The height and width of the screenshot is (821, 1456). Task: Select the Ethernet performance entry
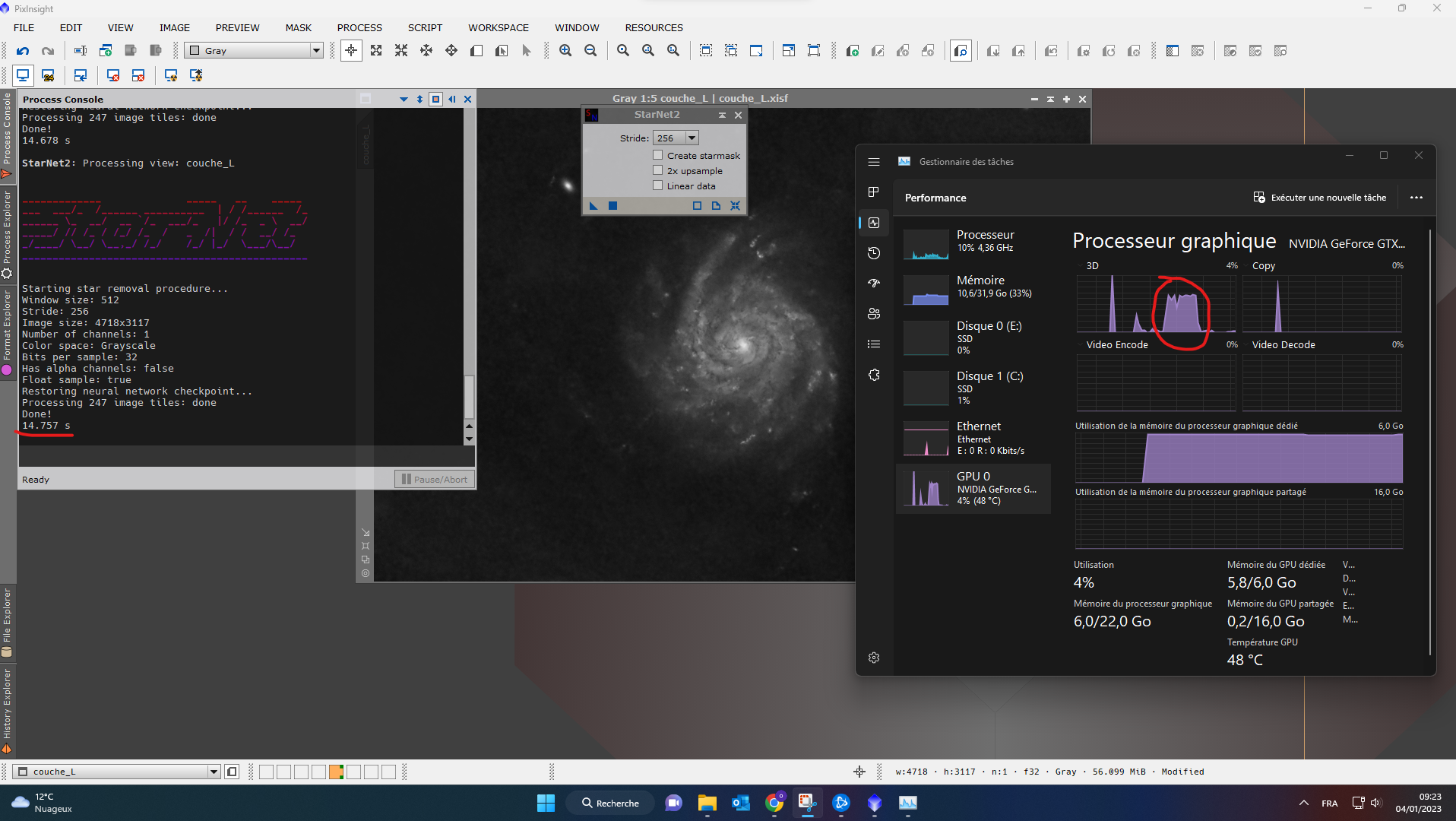click(x=973, y=438)
